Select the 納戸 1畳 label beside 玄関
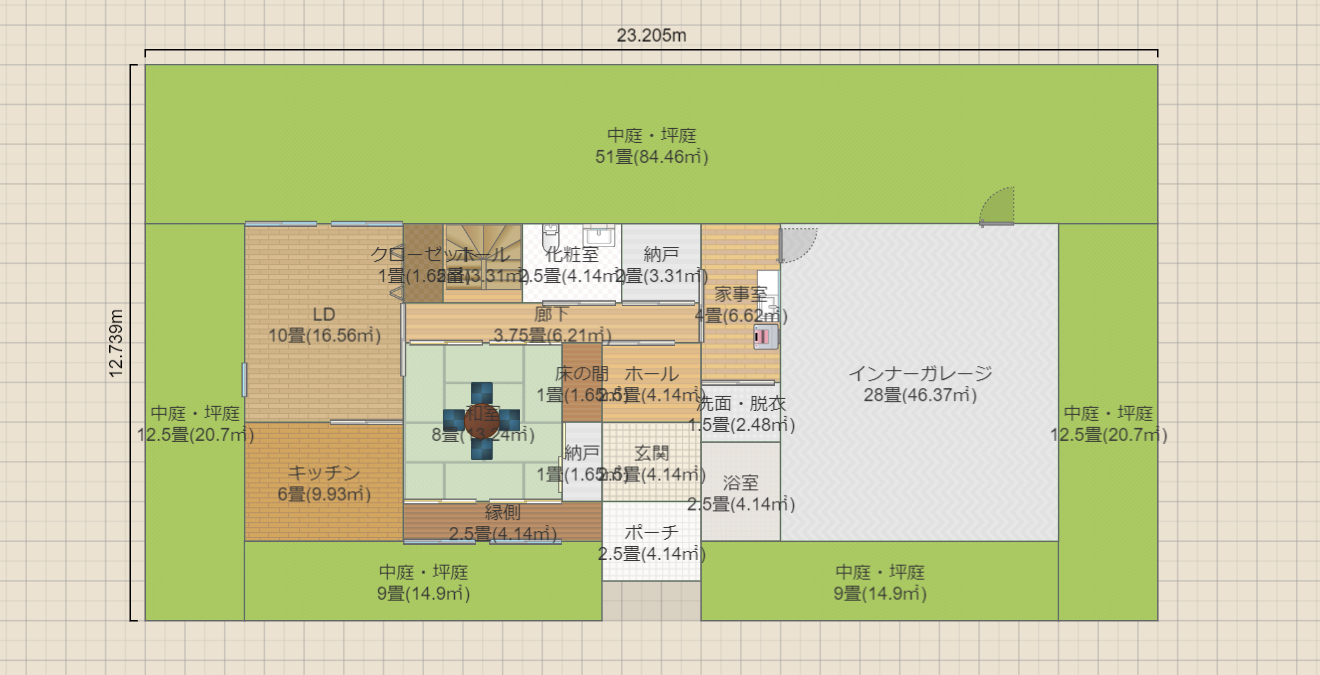The height and width of the screenshot is (675, 1320). click(x=582, y=463)
